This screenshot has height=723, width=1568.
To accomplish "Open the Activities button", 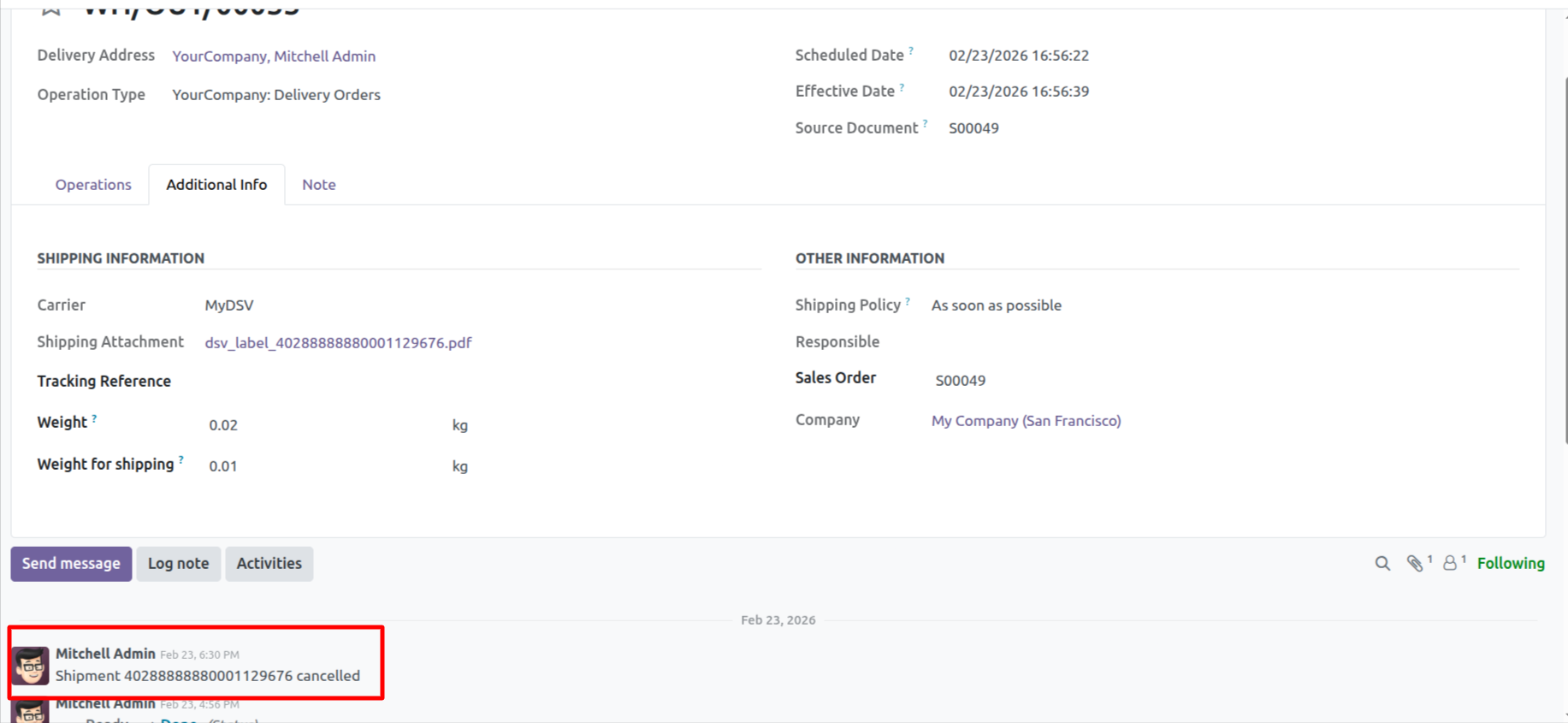I will 269,564.
